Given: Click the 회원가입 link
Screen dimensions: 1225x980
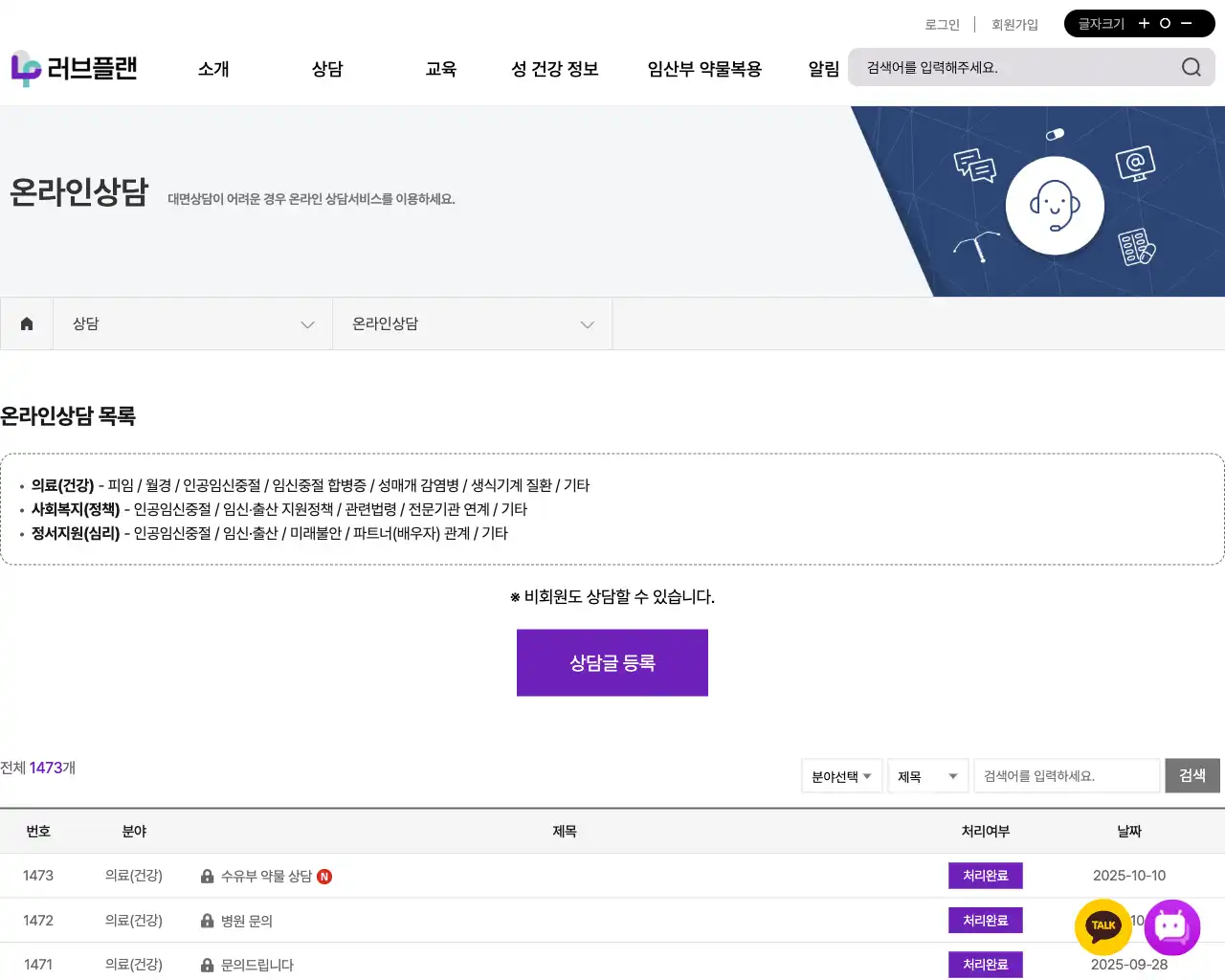Looking at the screenshot, I should (x=1014, y=25).
